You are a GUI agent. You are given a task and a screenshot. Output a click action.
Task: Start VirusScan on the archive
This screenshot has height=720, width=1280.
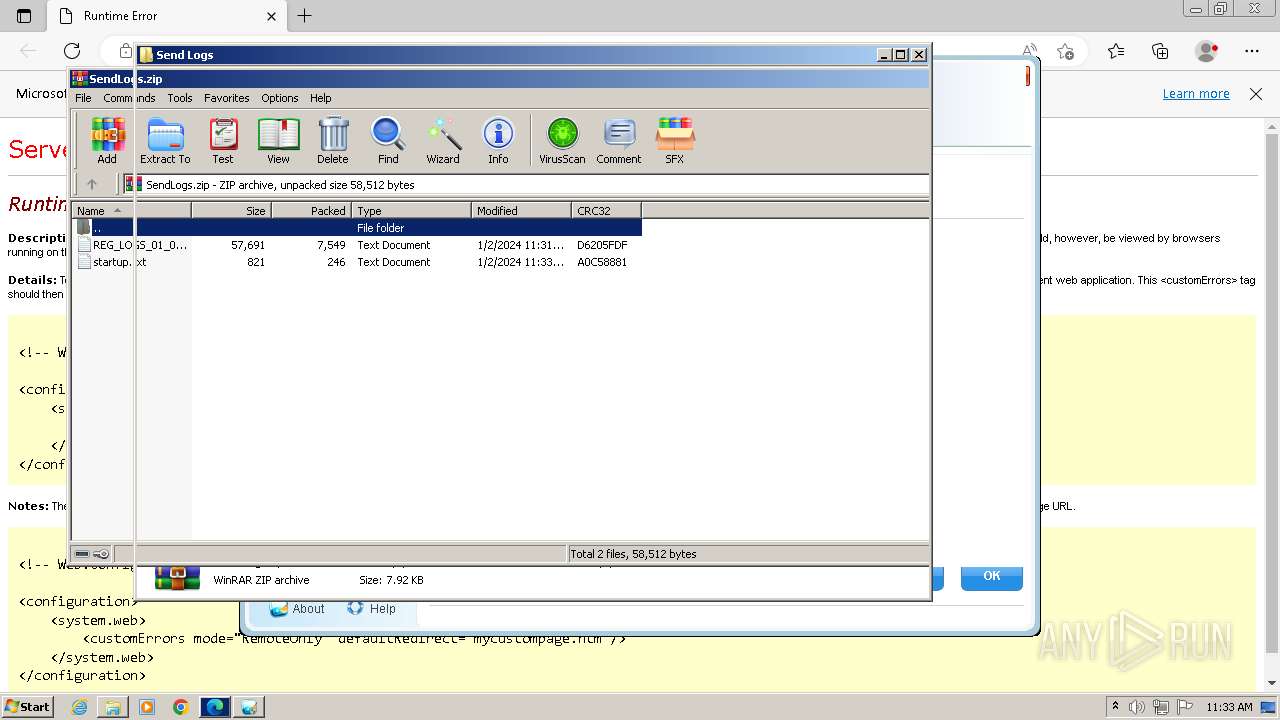pos(562,140)
